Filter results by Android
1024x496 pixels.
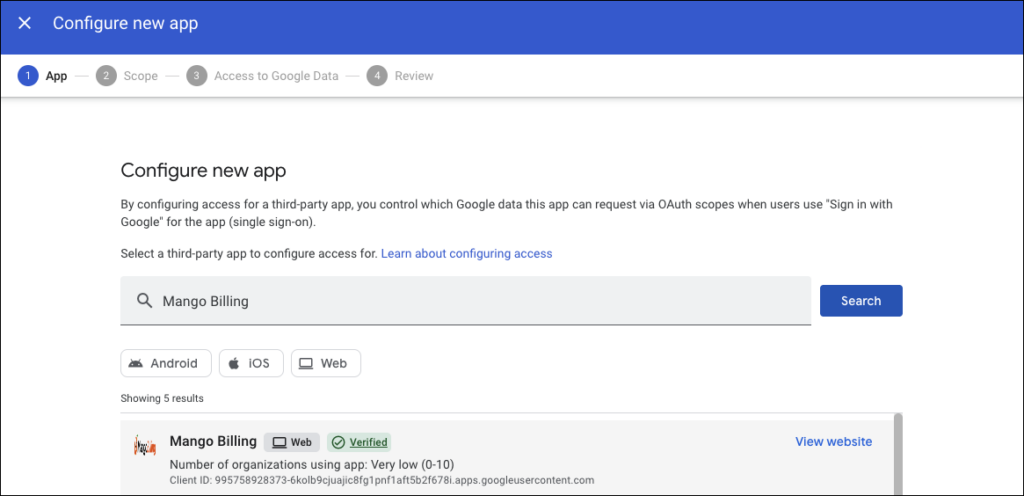(166, 364)
